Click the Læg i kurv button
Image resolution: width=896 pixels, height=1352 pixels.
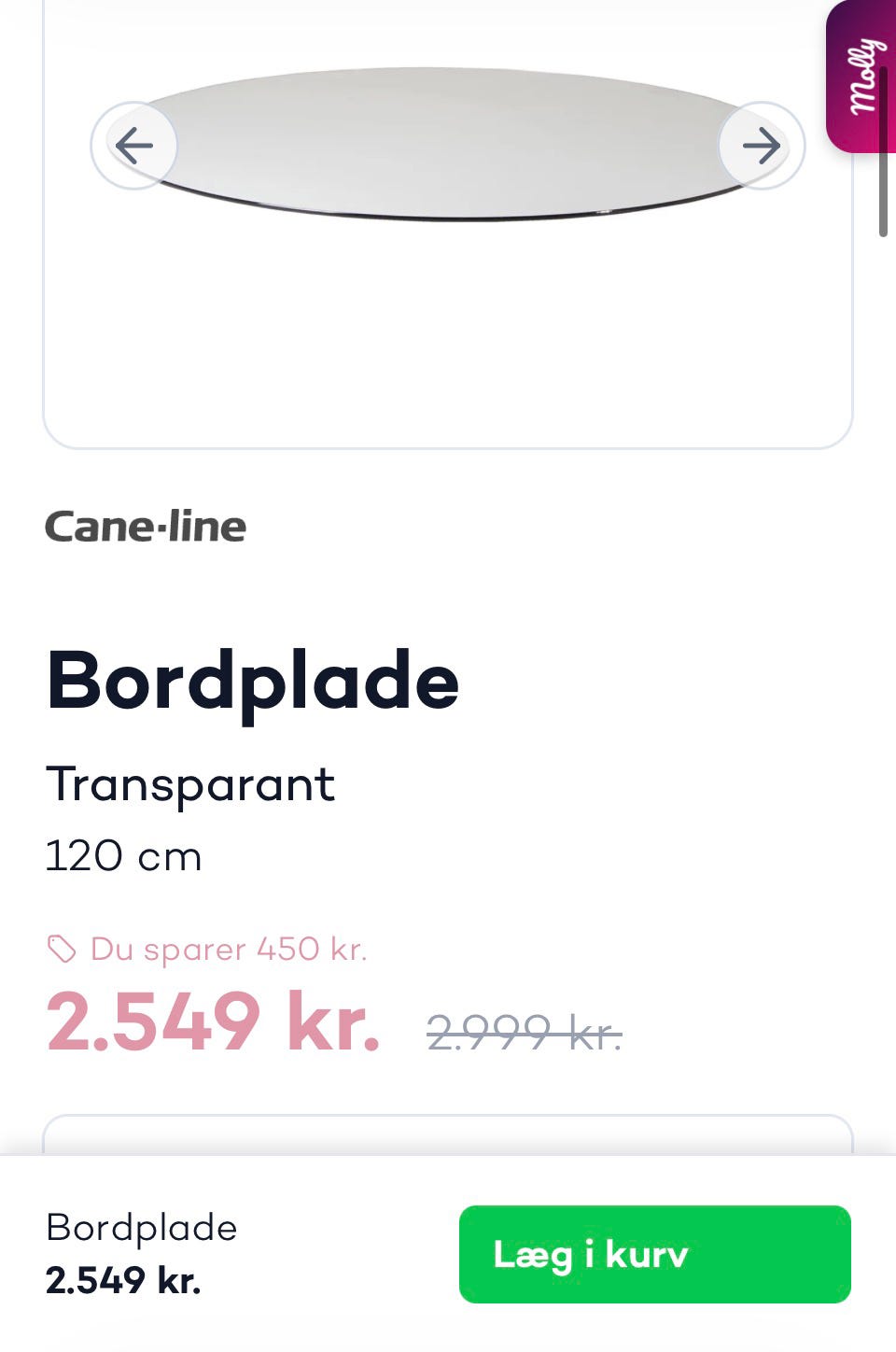pos(654,1254)
